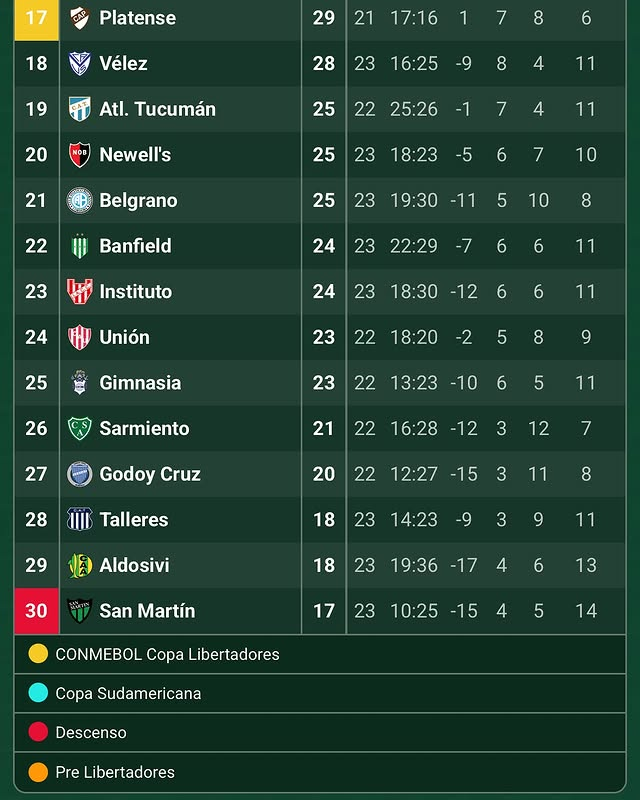Viewport: 640px width, 800px height.
Task: Click the red Descenso legend dot
Action: click(x=38, y=732)
